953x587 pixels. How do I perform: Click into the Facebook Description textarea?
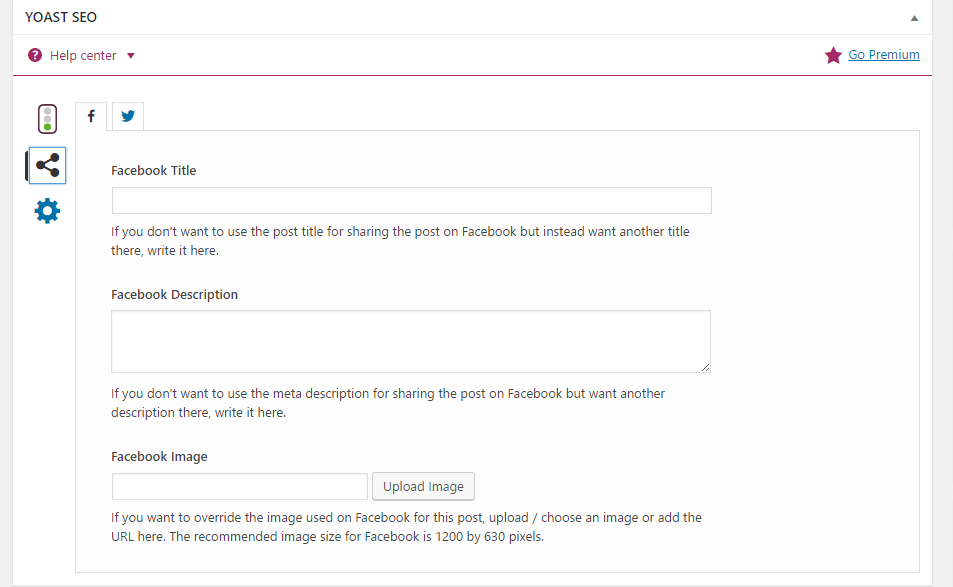(410, 341)
